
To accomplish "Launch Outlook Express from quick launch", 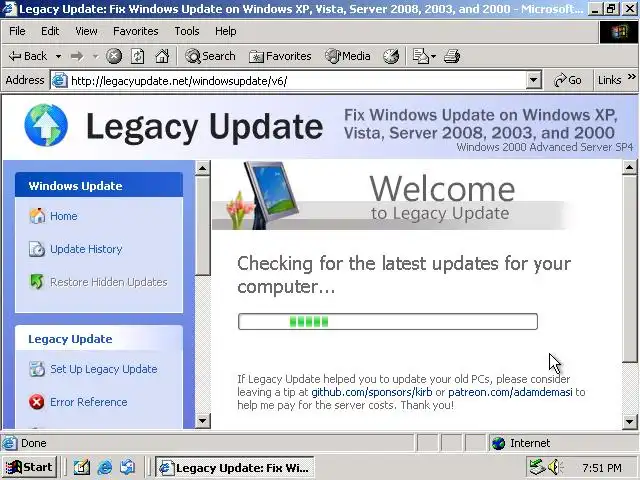I will click(127, 467).
